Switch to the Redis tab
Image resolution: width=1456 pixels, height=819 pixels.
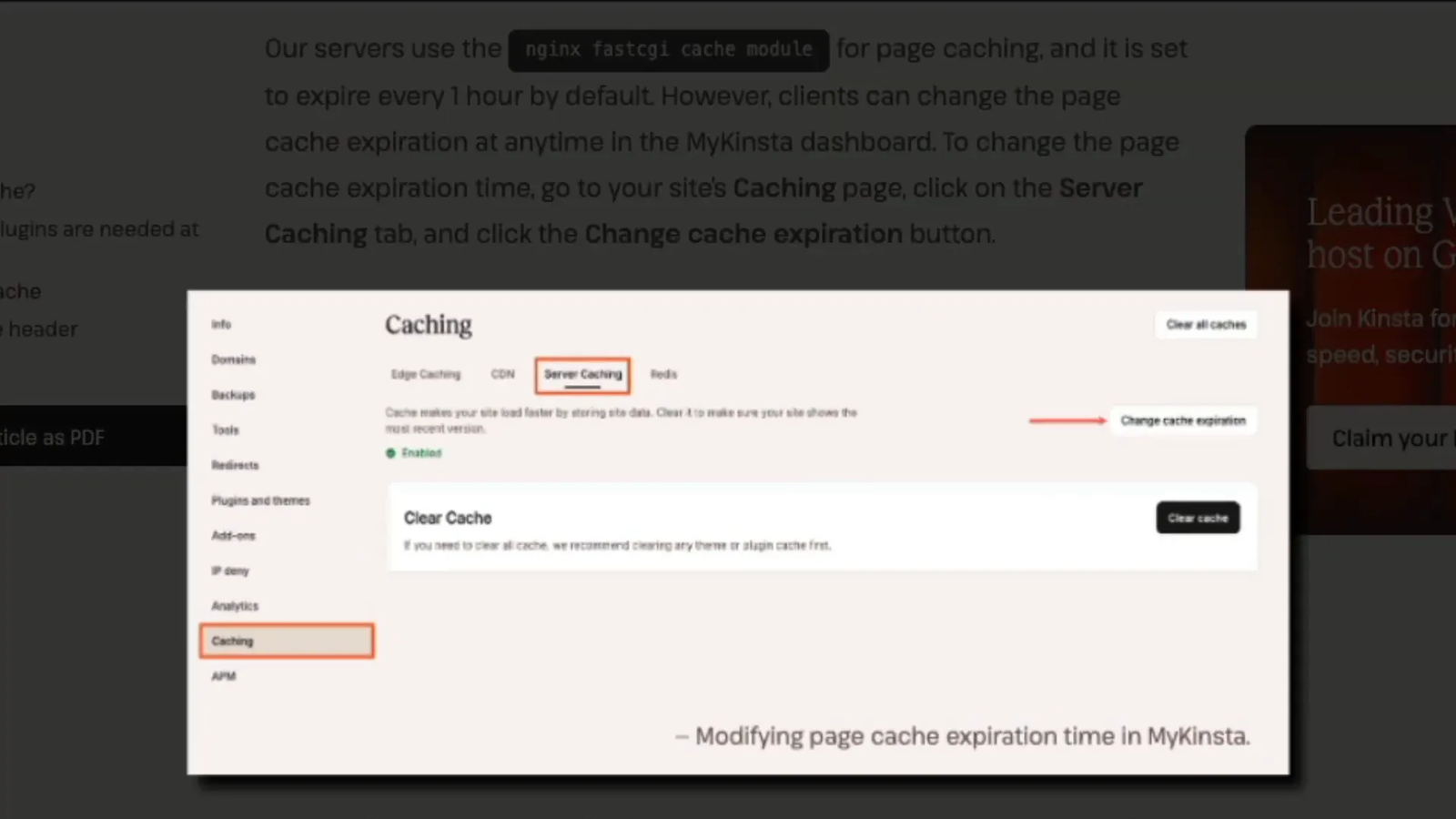pos(663,374)
